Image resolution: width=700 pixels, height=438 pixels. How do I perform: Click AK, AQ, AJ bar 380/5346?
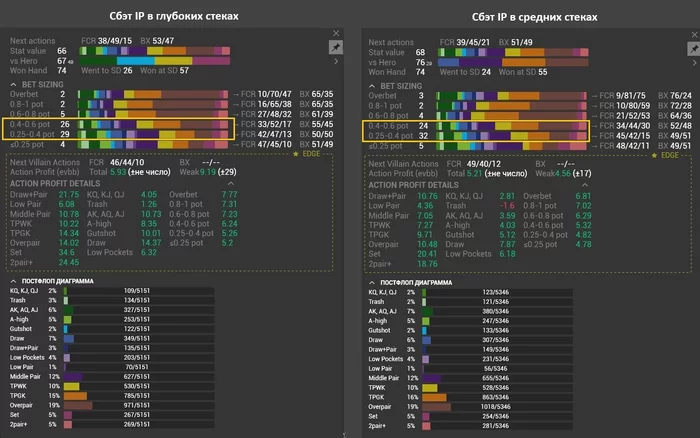(x=497, y=311)
